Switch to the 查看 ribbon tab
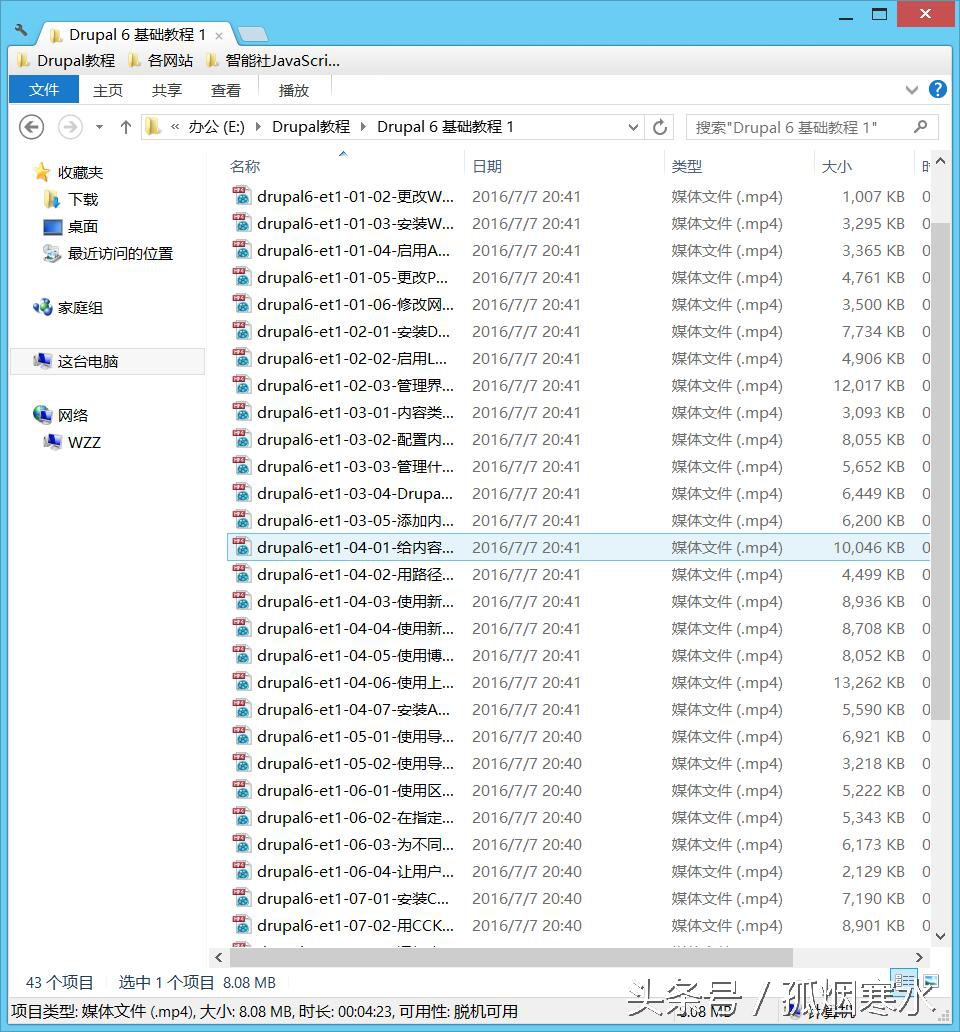The width and height of the screenshot is (960, 1032). point(226,90)
